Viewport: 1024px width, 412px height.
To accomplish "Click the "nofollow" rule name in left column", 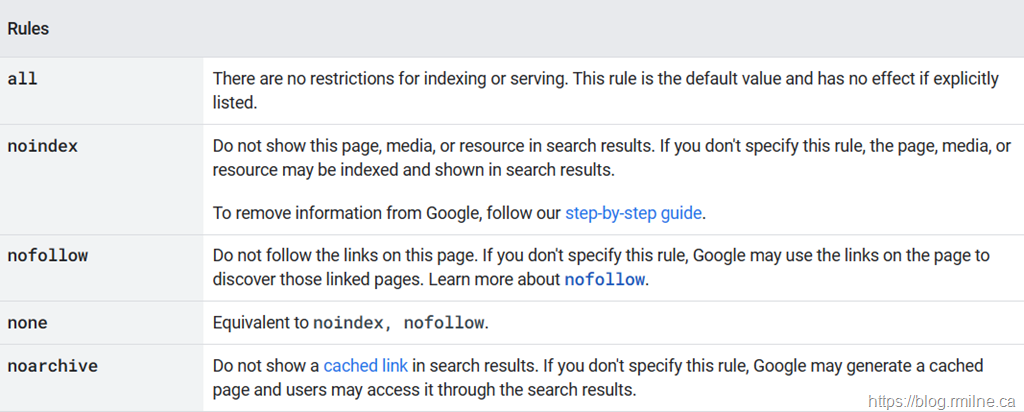I will [47, 256].
